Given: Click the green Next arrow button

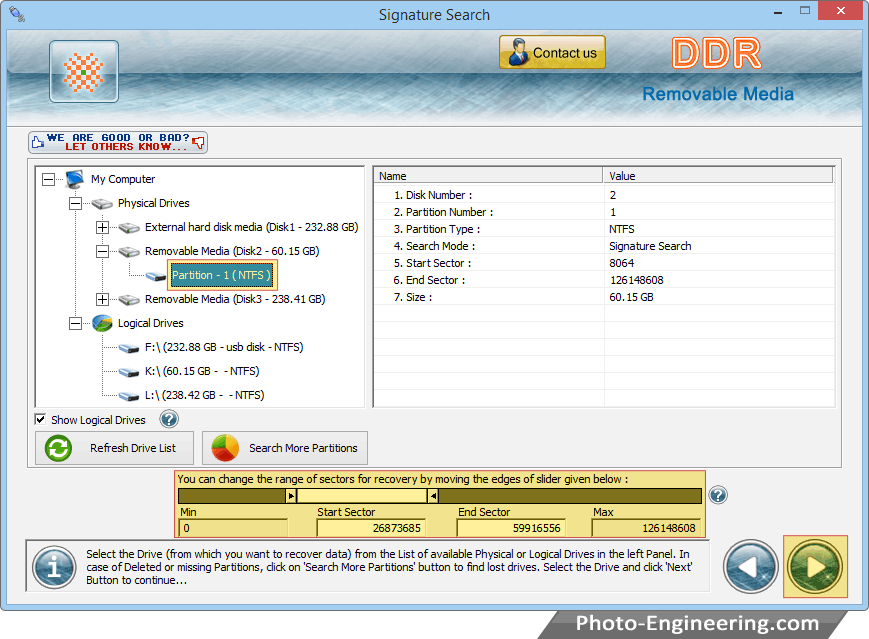Looking at the screenshot, I should [815, 566].
